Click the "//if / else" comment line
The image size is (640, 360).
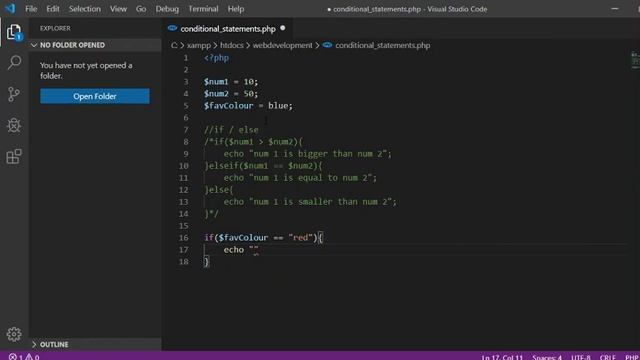pos(231,130)
